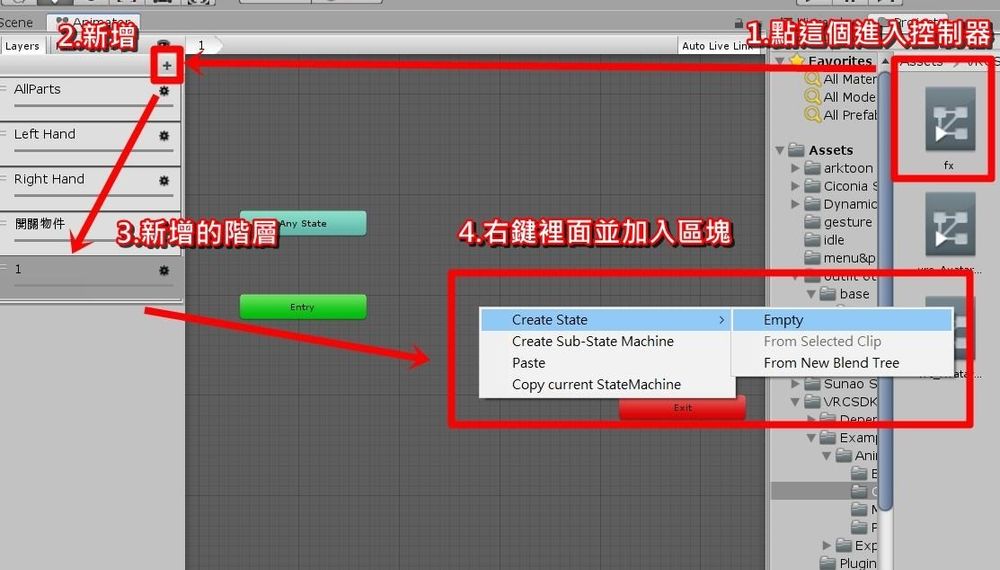1000x570 pixels.
Task: Toggle the Auto Live Link button
Action: pyautogui.click(x=718, y=46)
